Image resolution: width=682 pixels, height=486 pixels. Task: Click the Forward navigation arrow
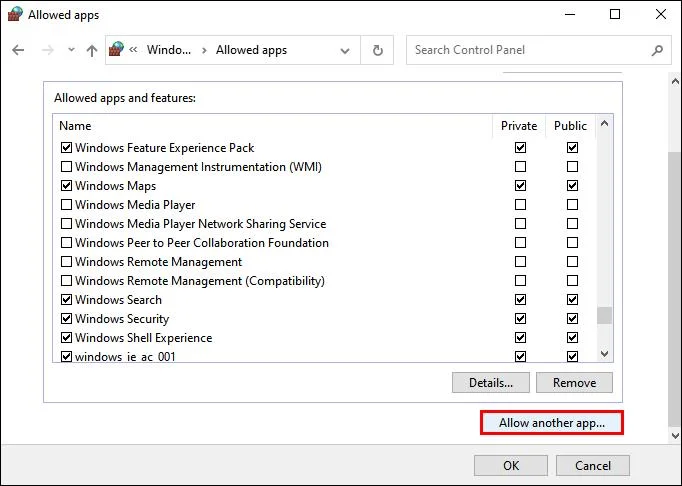point(47,50)
